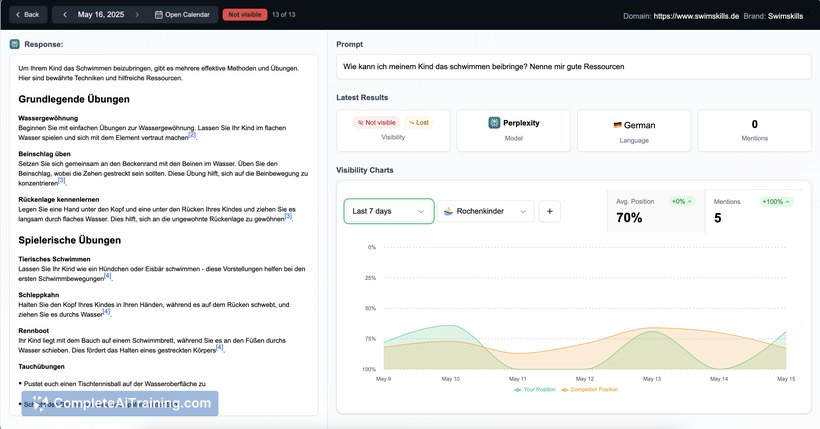Go back using the Back button
Viewport: 820px width, 429px height.
click(x=28, y=15)
